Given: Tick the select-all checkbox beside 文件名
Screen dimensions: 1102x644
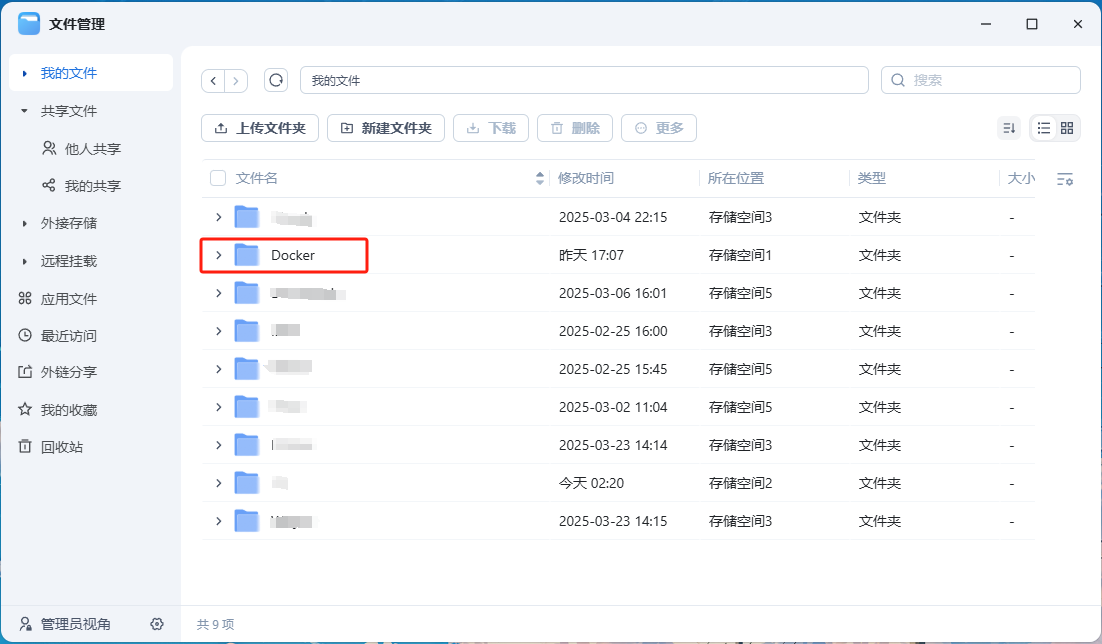Looking at the screenshot, I should (x=218, y=178).
